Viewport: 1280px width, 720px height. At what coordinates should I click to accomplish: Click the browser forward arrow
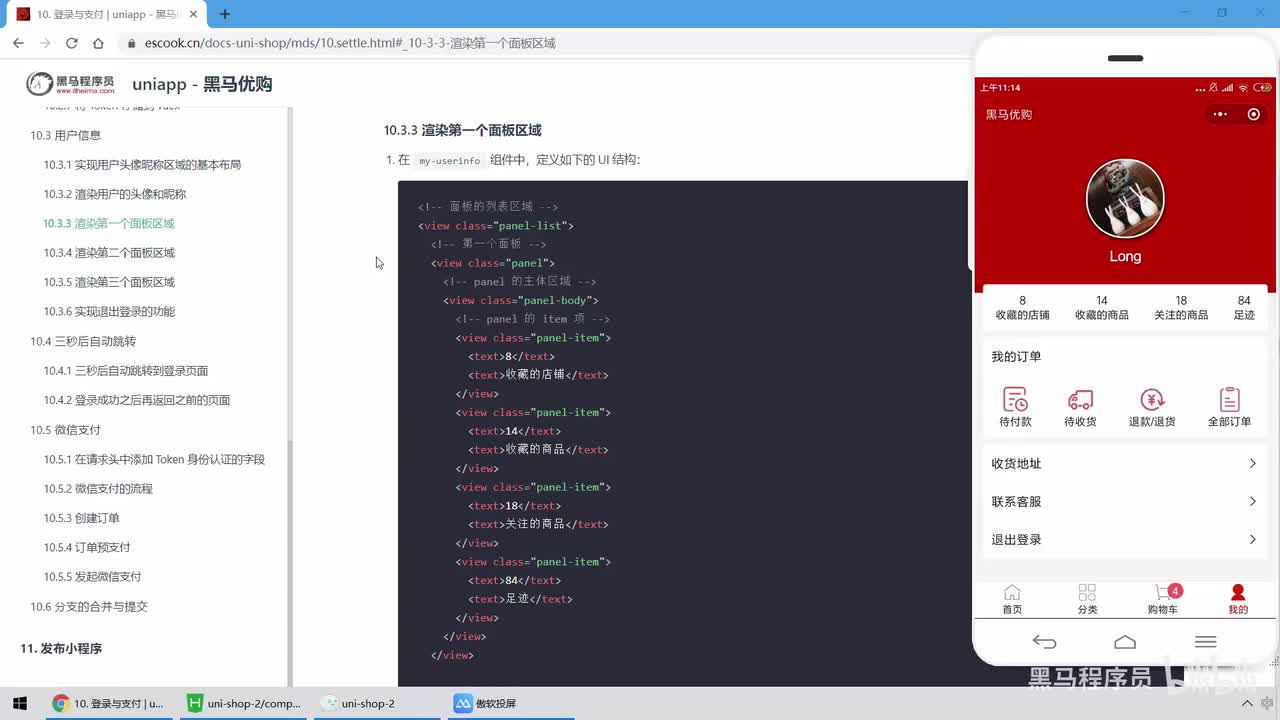(x=45, y=43)
